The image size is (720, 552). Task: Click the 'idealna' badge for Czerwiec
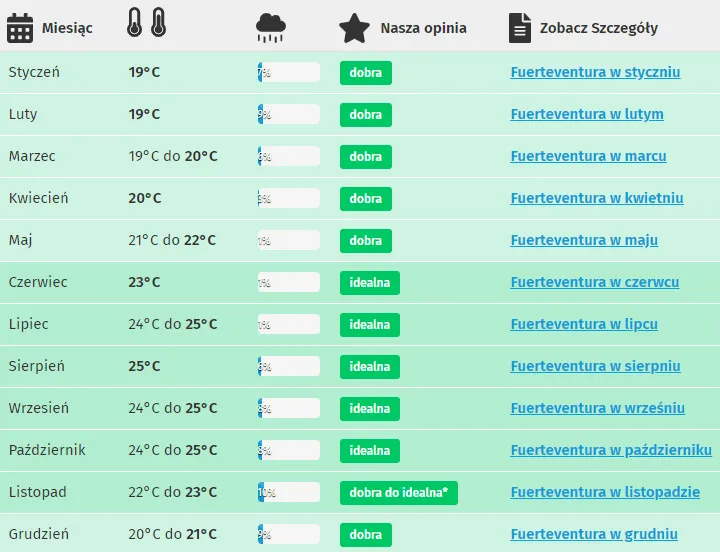point(369,283)
